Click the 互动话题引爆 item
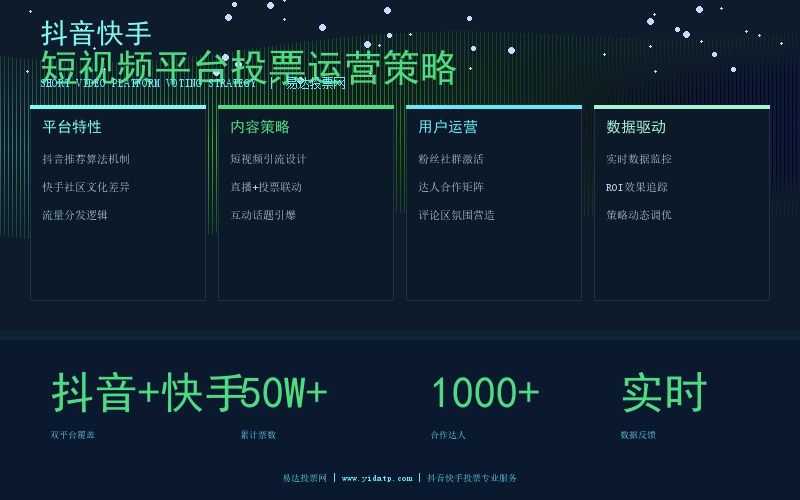 click(263, 215)
